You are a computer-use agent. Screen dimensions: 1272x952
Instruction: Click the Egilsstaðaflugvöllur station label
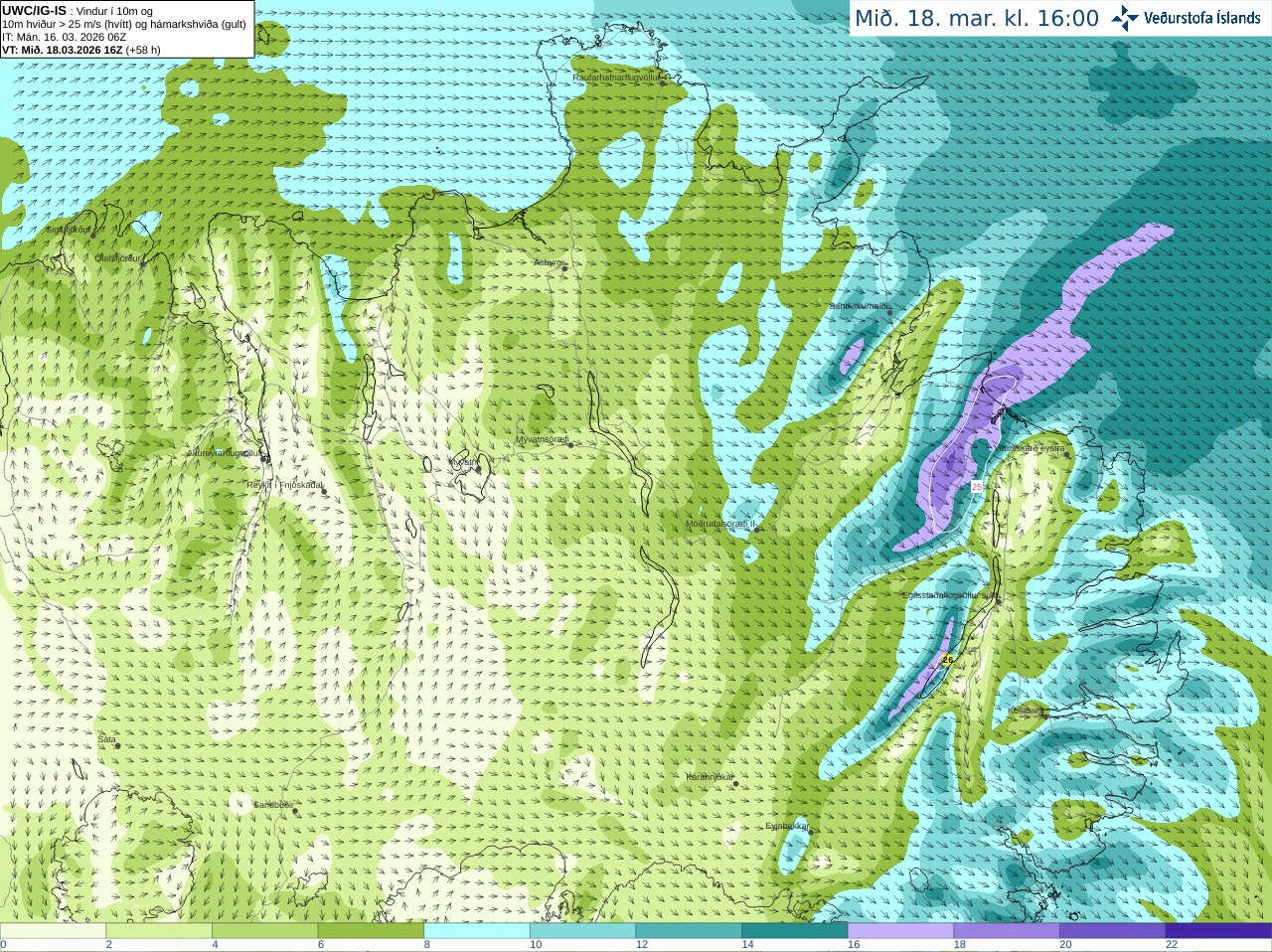[951, 595]
